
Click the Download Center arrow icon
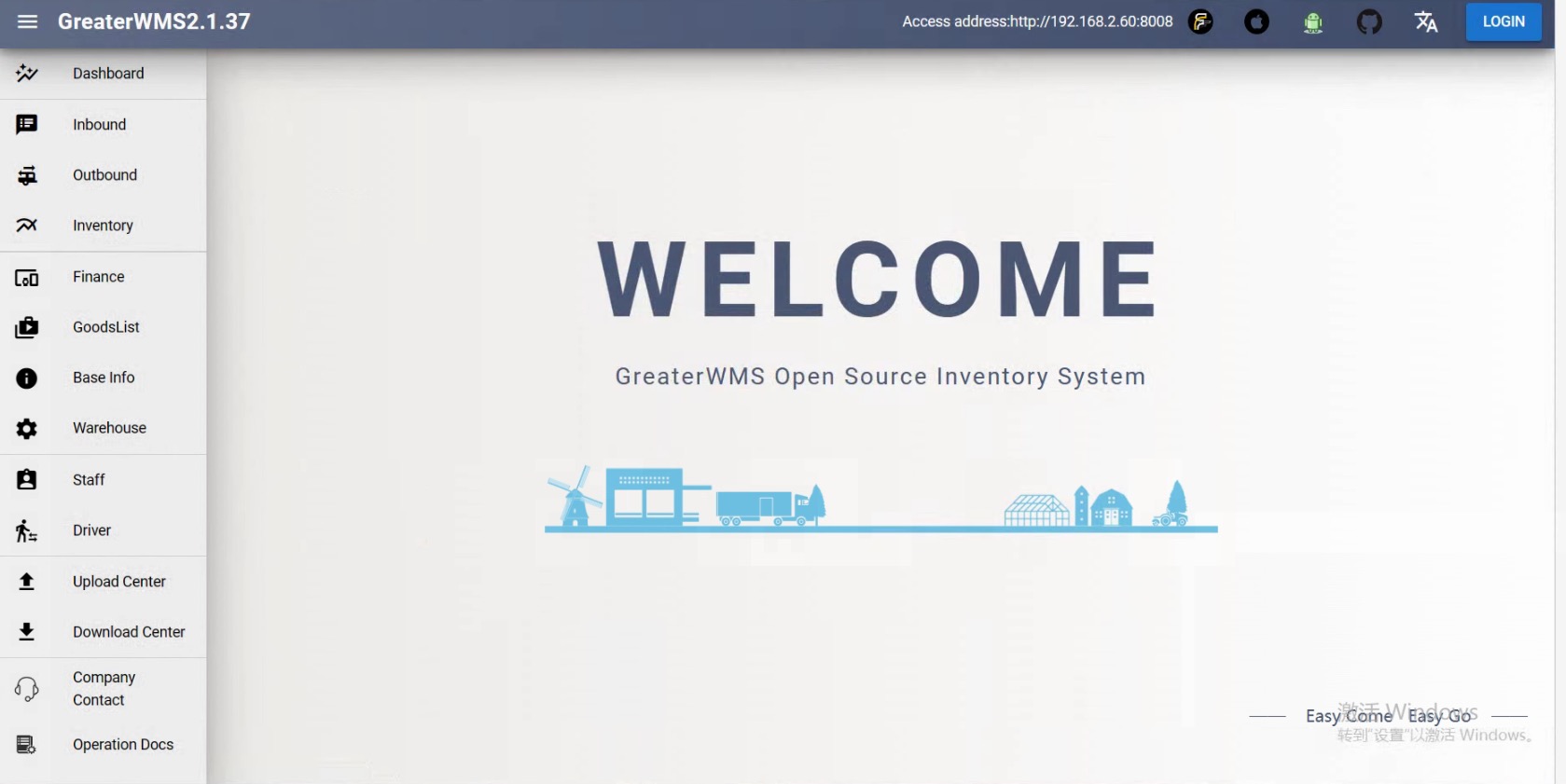[x=27, y=632]
